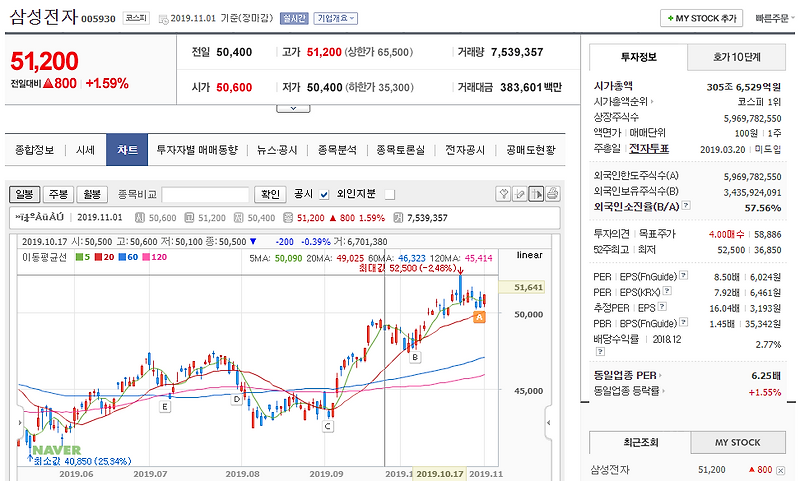This screenshot has width=800, height=481.
Task: Open the 전자공시 tab
Action: coord(465,150)
